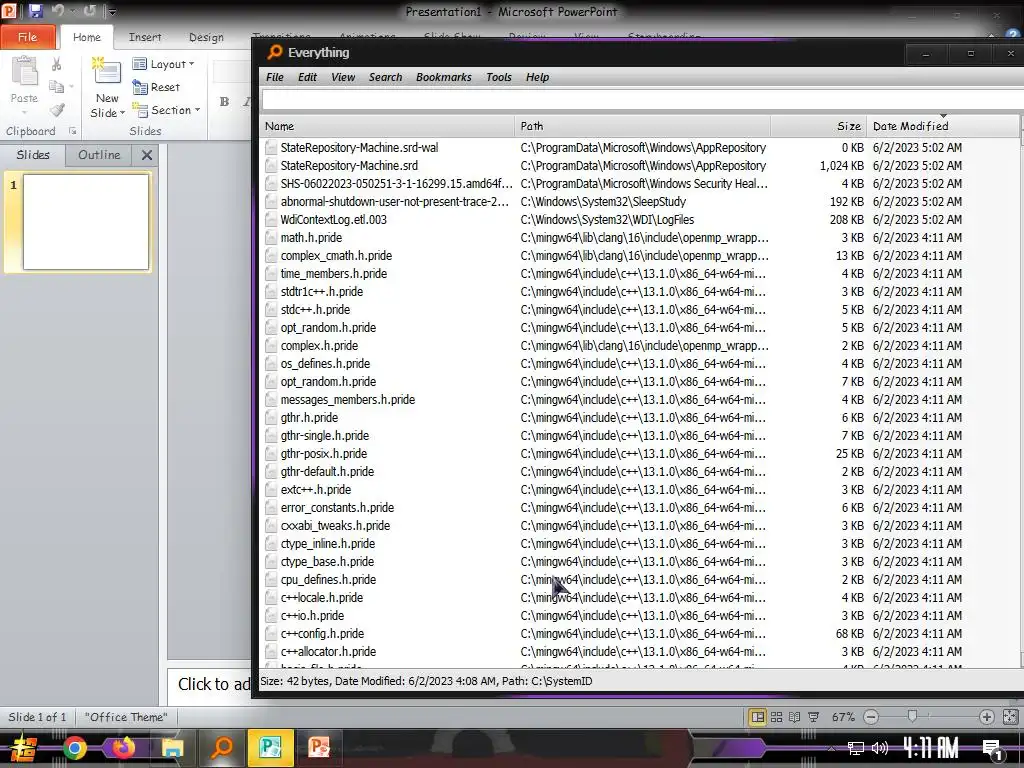Open Firefox from the taskbar
Viewport: 1024px width, 768px height.
pos(123,748)
